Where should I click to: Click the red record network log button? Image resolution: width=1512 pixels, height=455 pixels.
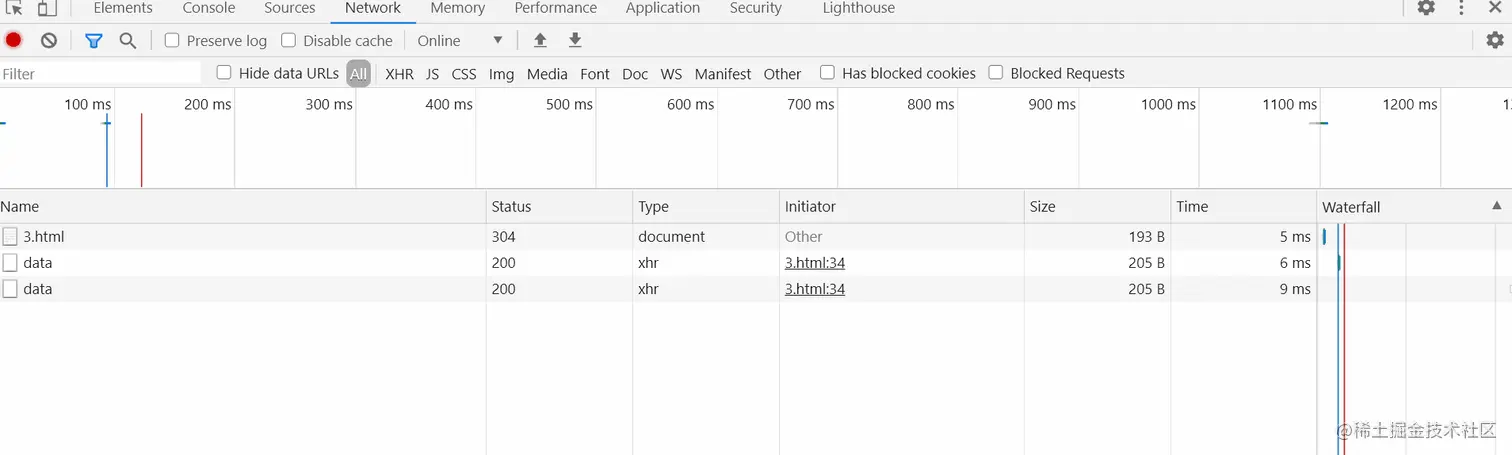pos(13,40)
